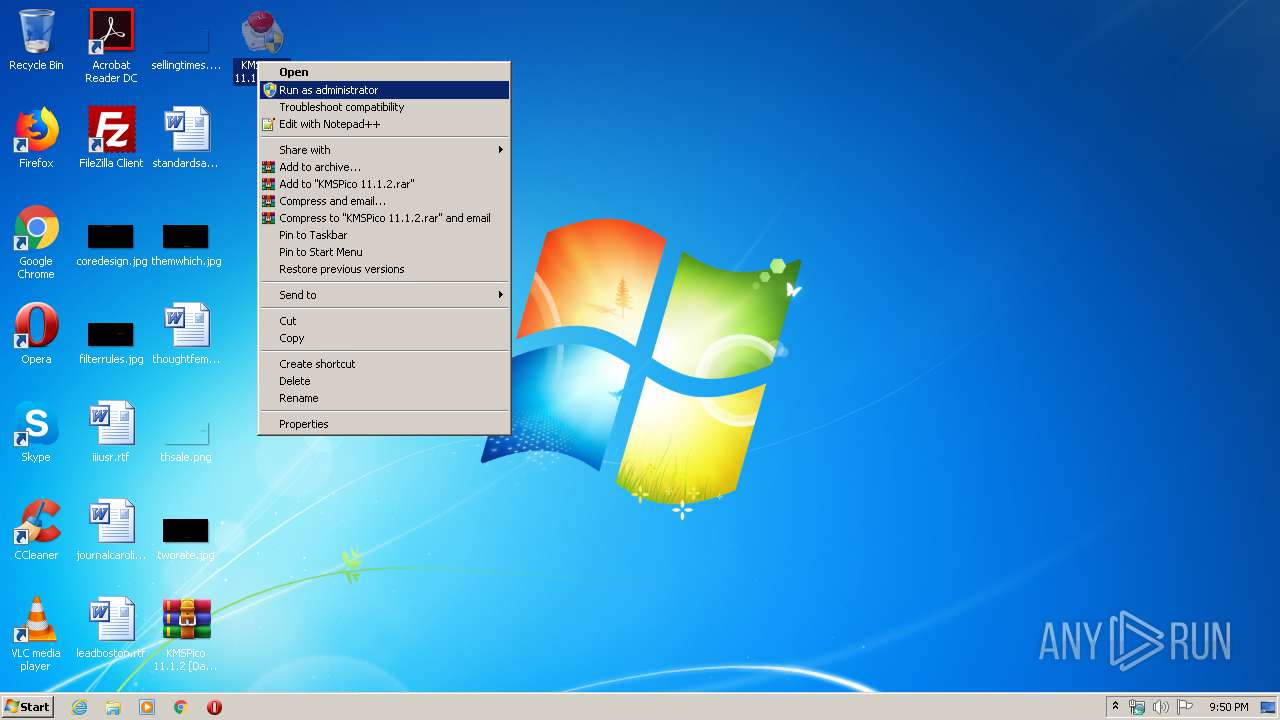This screenshot has width=1280, height=720.
Task: Launch Windows Media Player from the taskbar
Action: point(147,707)
